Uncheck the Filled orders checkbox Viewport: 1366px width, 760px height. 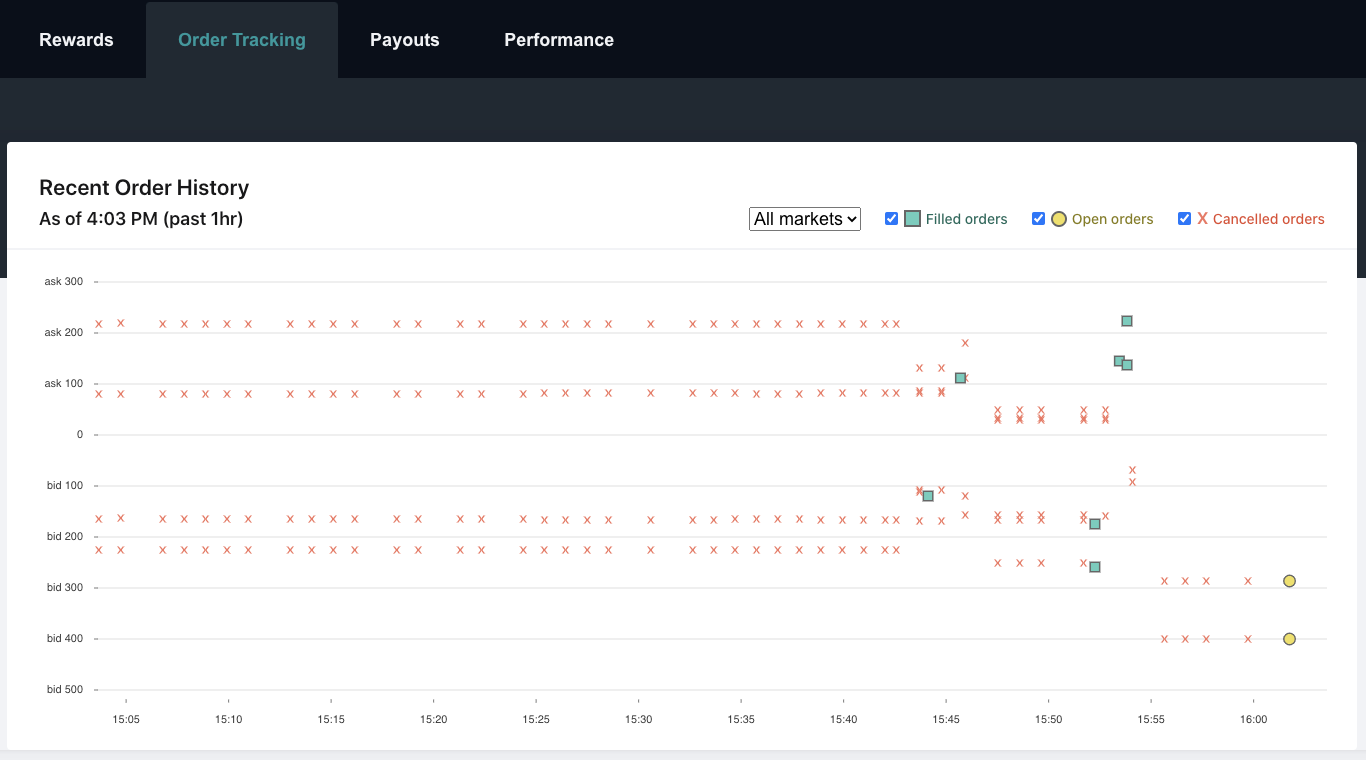891,219
